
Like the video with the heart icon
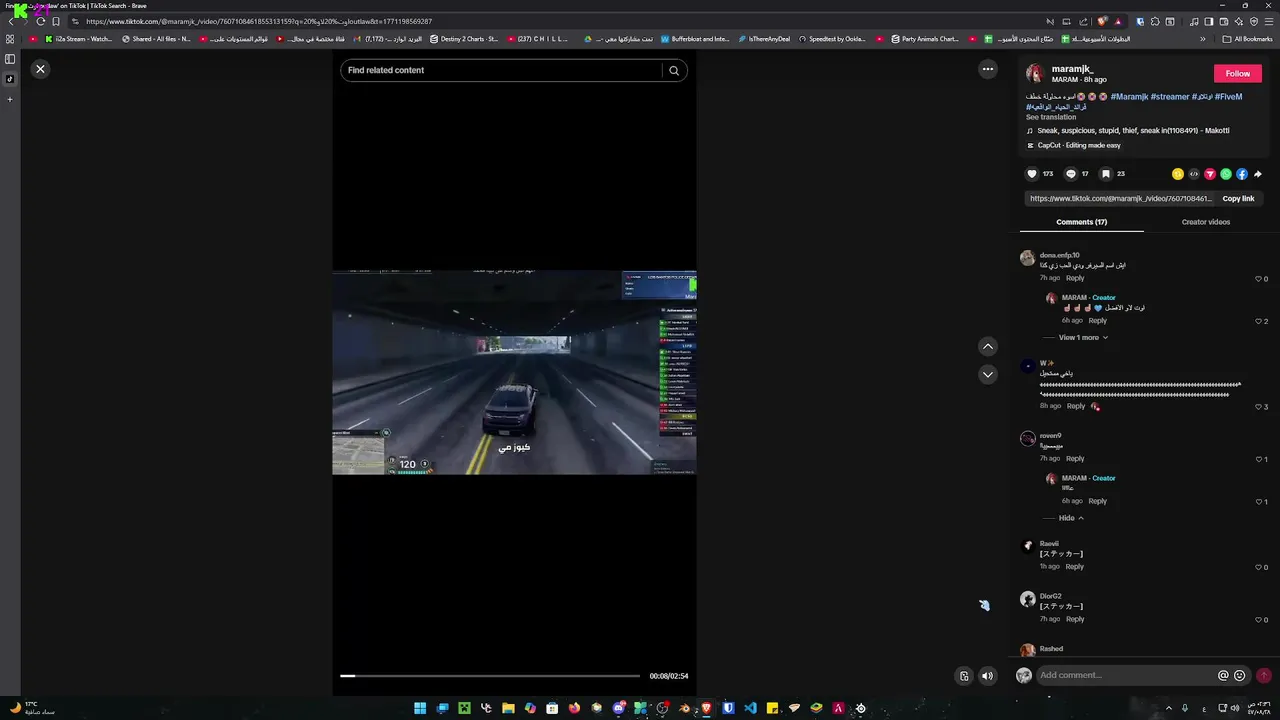[x=1032, y=174]
